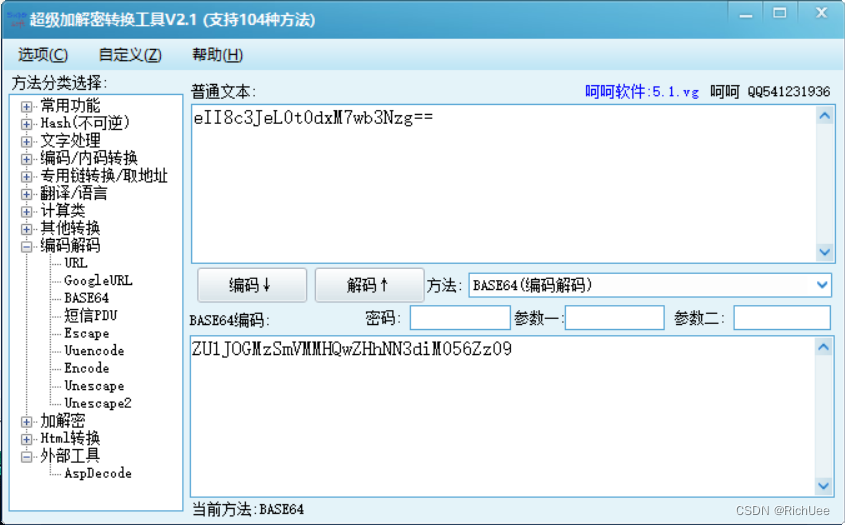Focus the 密码 input field
845x525 pixels.
point(460,317)
